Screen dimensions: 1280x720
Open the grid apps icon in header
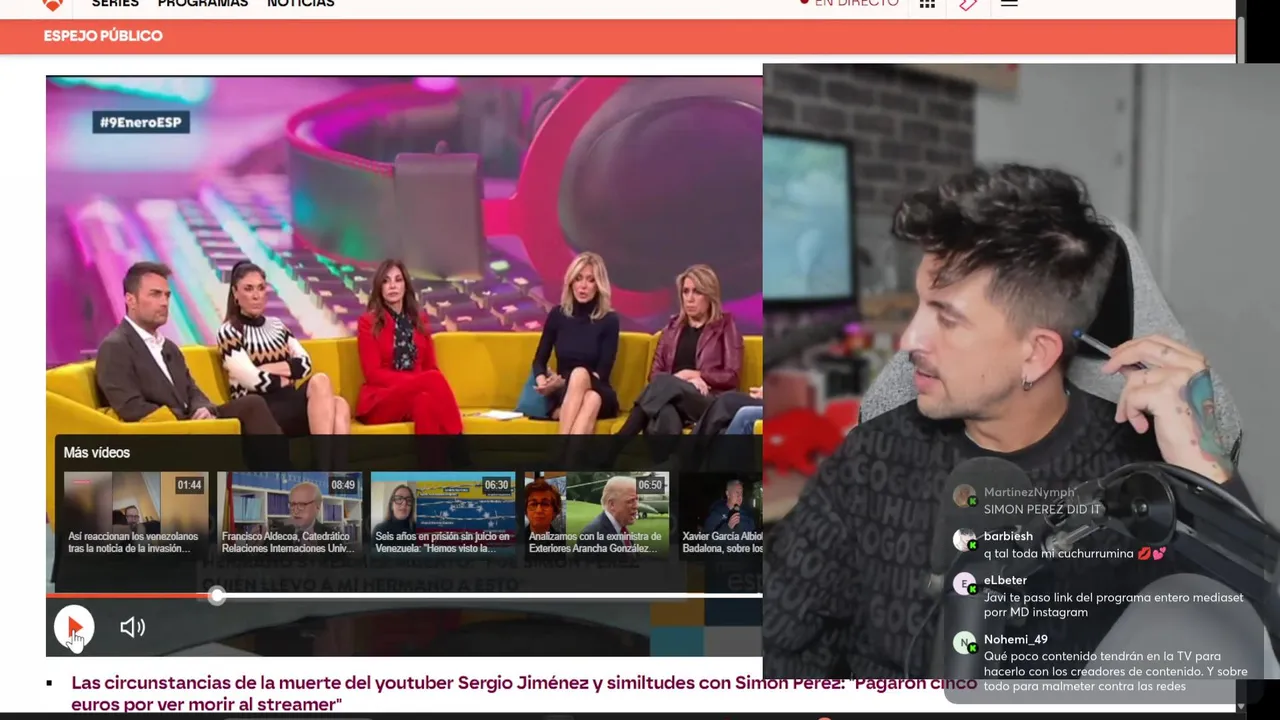click(927, 4)
